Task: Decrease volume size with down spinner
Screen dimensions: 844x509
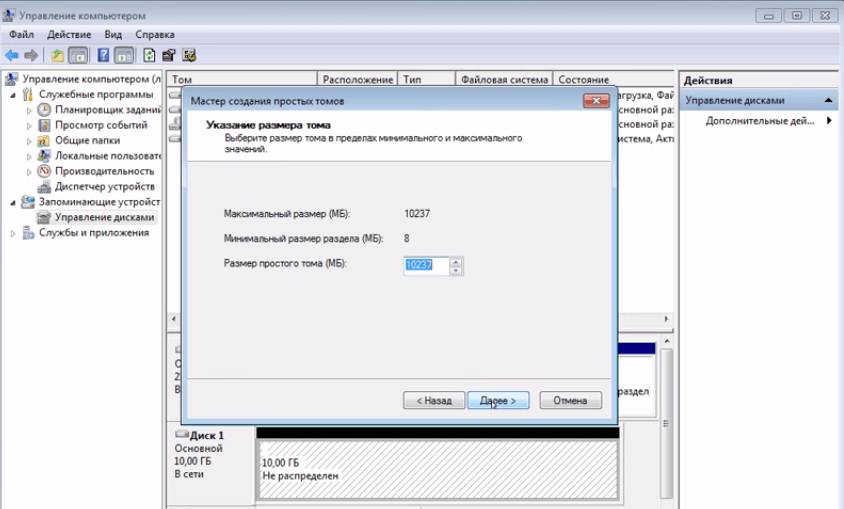Action: [456, 270]
